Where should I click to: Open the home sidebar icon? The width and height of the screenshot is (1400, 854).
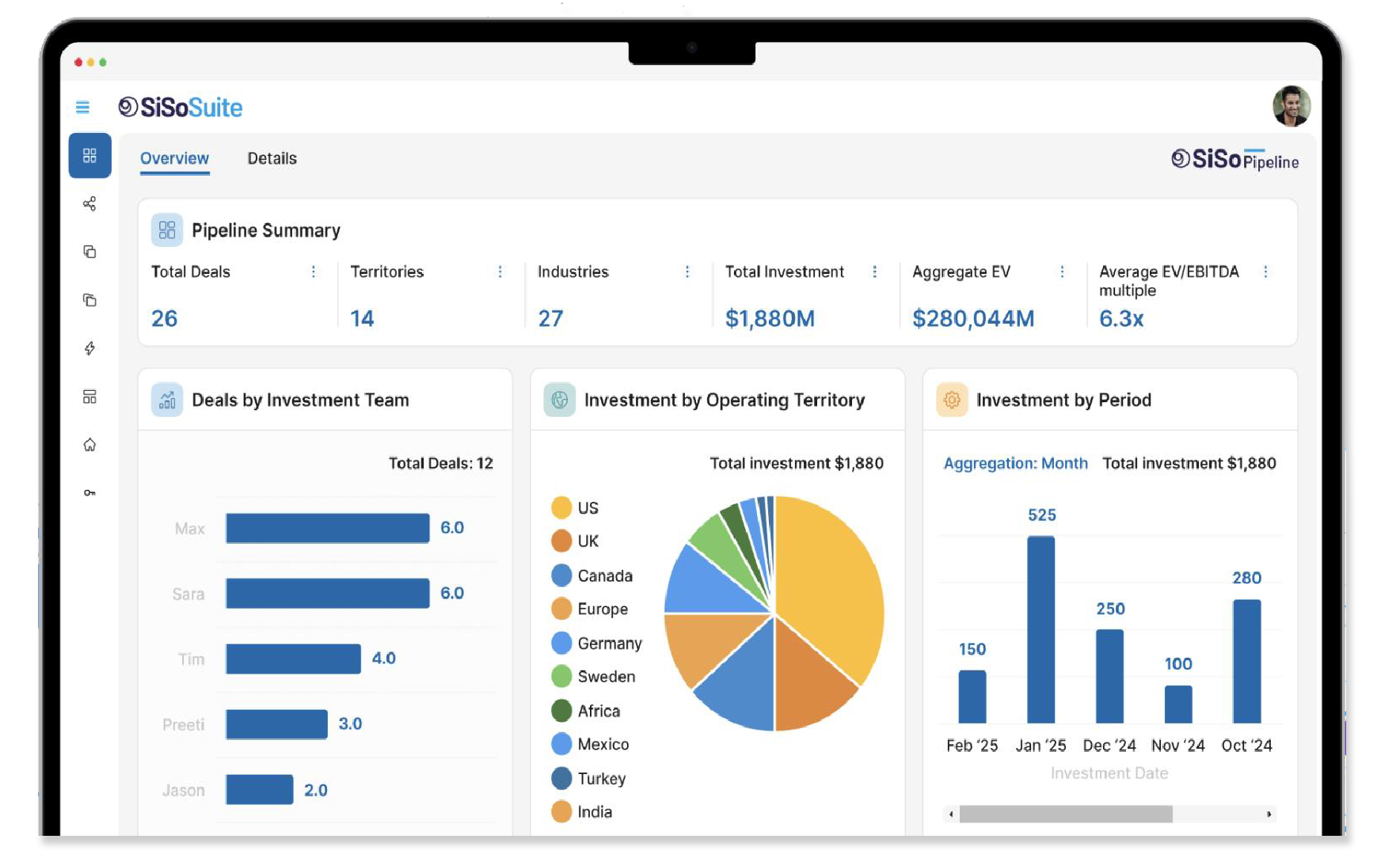89,445
